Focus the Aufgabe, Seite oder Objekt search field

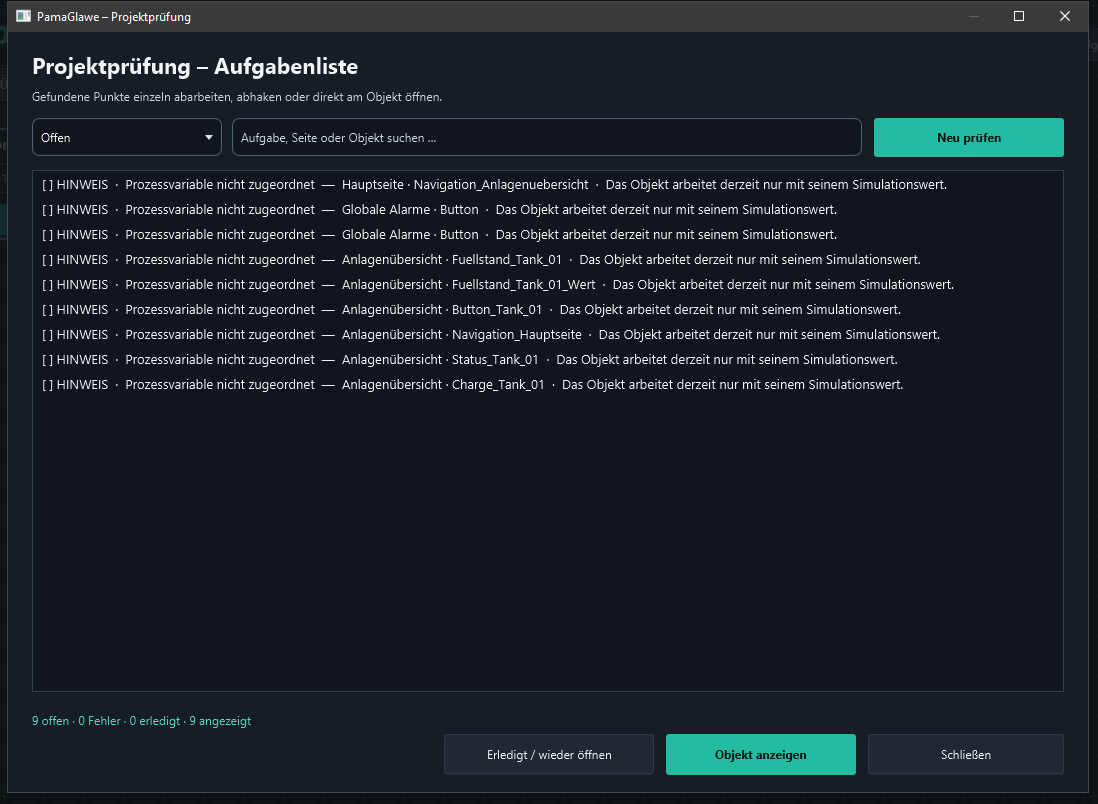pyautogui.click(x=547, y=137)
